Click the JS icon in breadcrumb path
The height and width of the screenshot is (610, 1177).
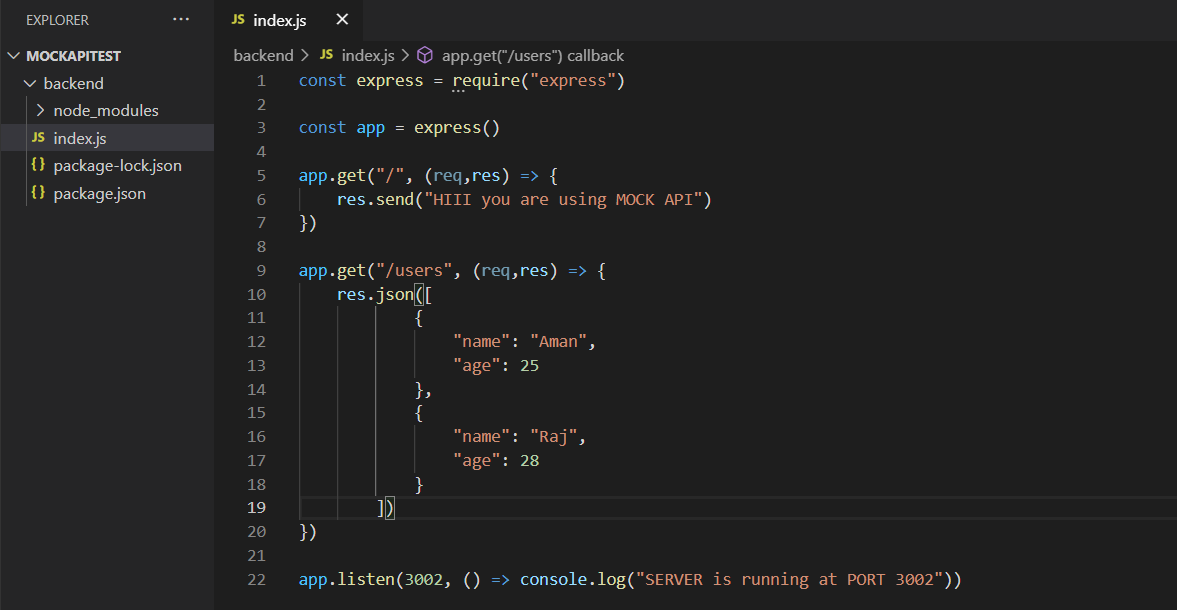[326, 56]
